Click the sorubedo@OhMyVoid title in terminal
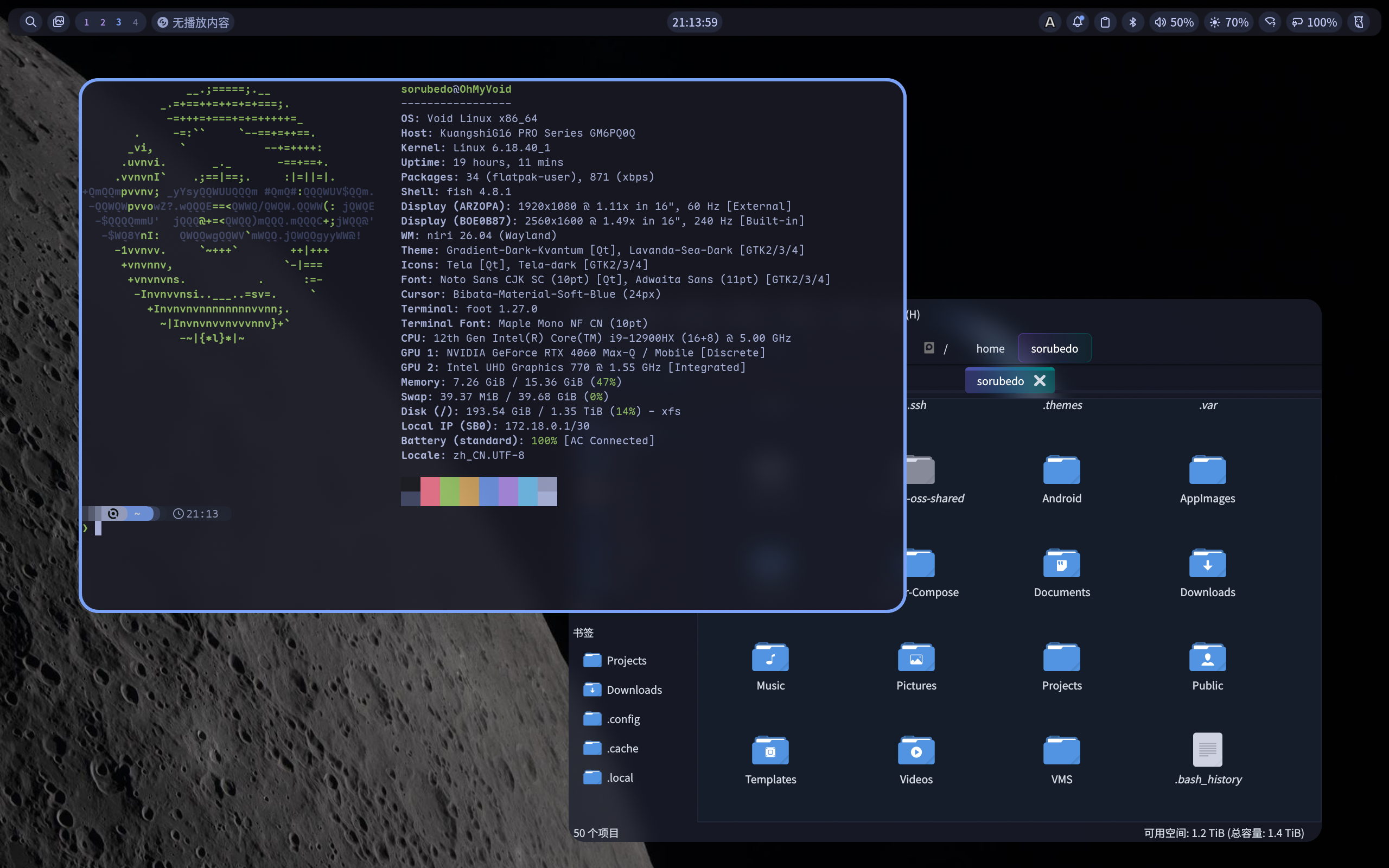Image resolution: width=1389 pixels, height=868 pixels. [456, 89]
